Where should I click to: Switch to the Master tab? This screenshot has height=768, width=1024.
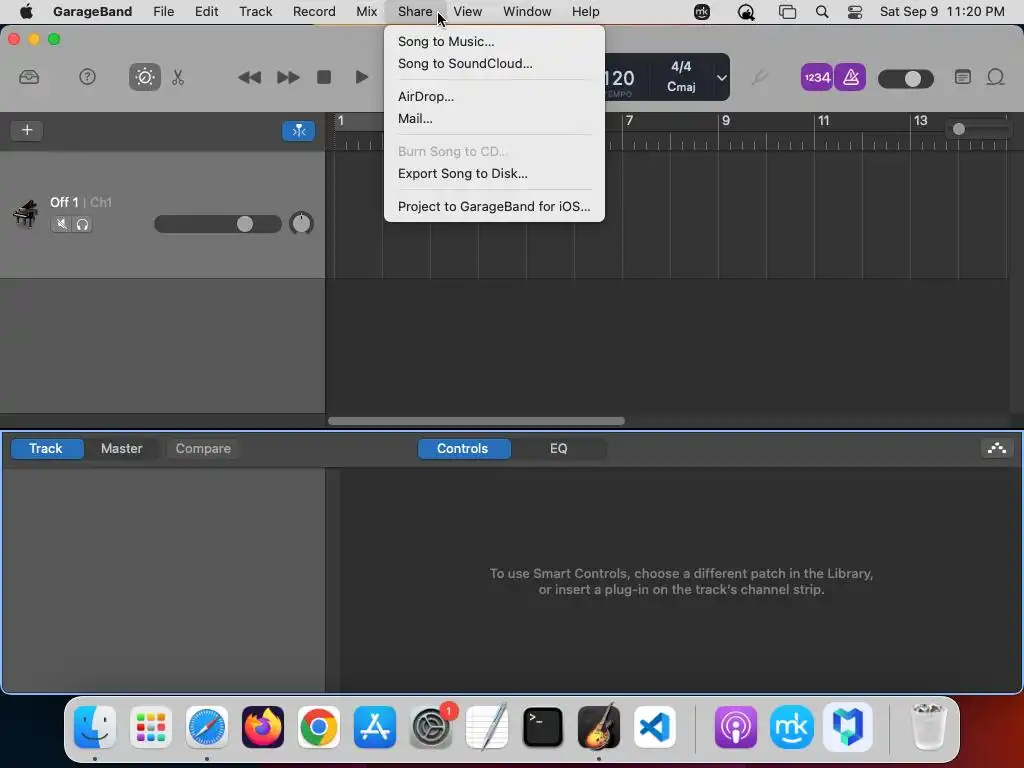(x=121, y=449)
